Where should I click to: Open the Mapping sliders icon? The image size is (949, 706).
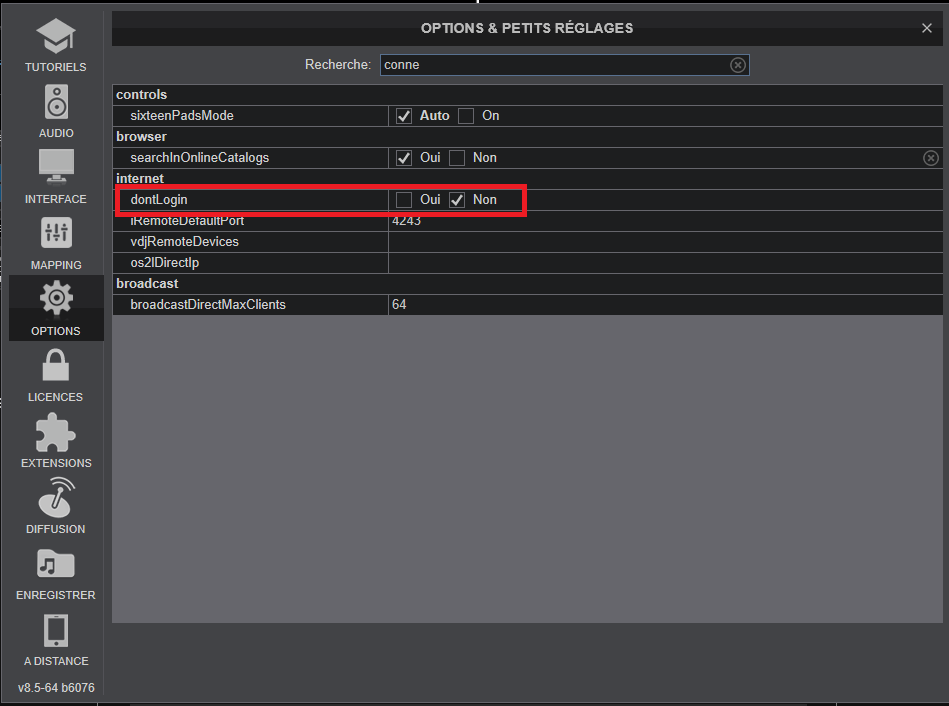(56, 234)
